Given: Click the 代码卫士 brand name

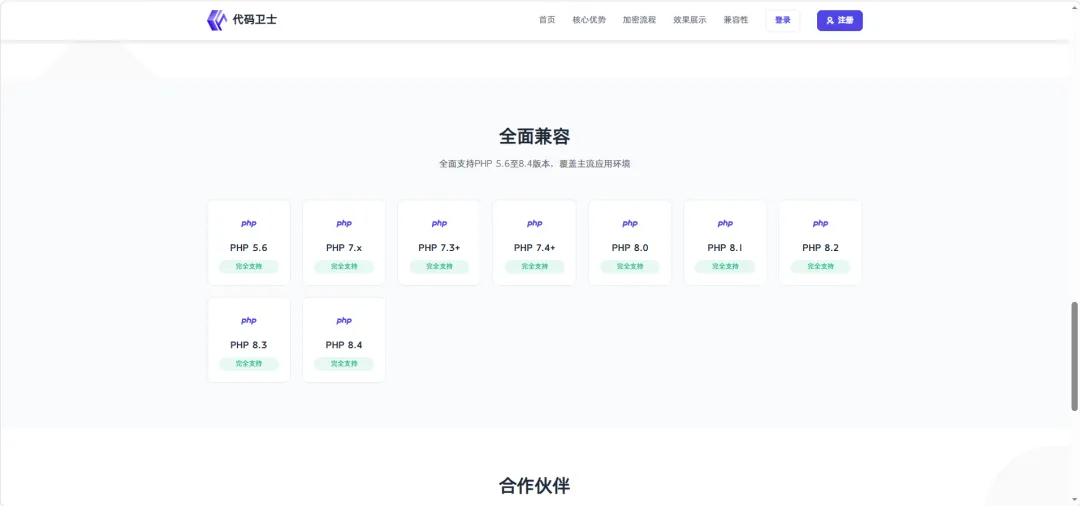Looking at the screenshot, I should coord(255,20).
